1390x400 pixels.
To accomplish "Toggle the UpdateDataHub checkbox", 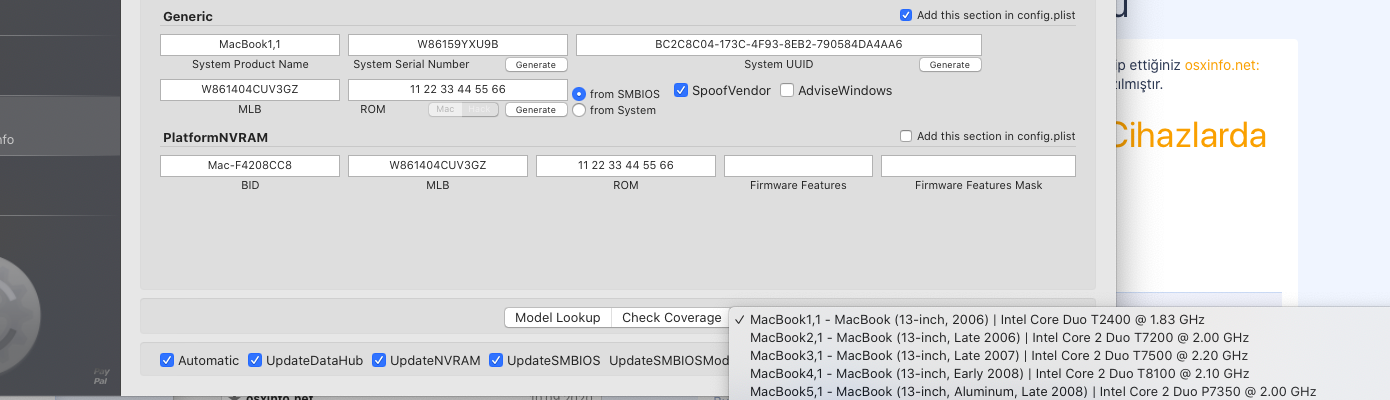I will tap(255, 360).
